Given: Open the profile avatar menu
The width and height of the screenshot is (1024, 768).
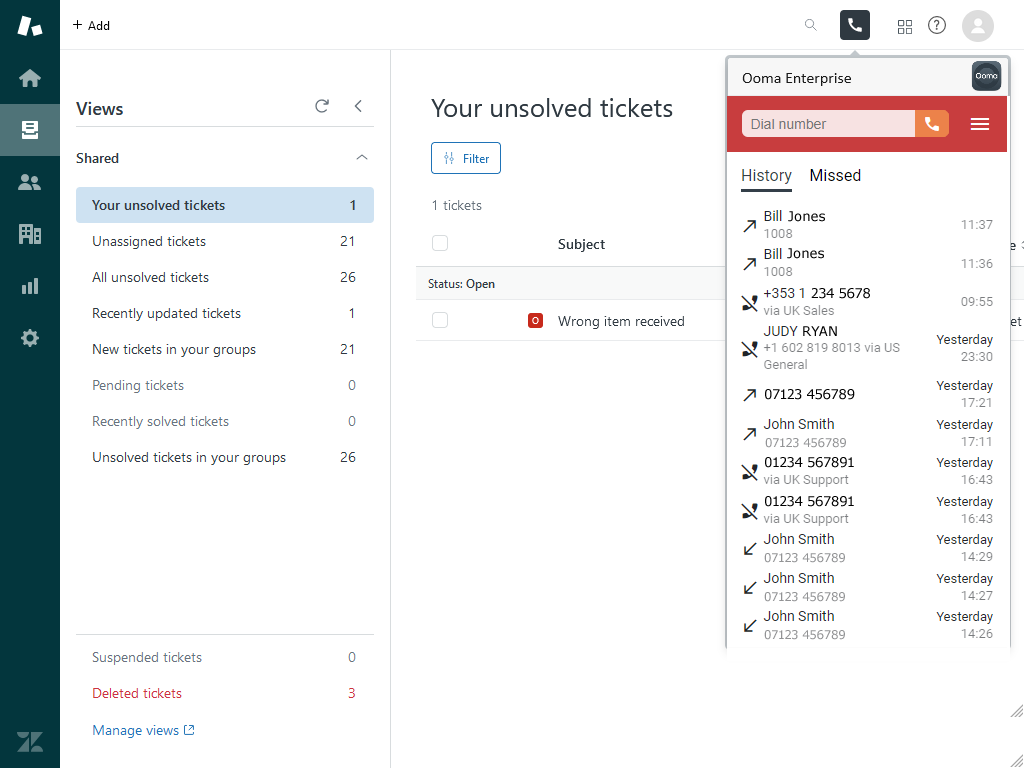Looking at the screenshot, I should pos(978,26).
